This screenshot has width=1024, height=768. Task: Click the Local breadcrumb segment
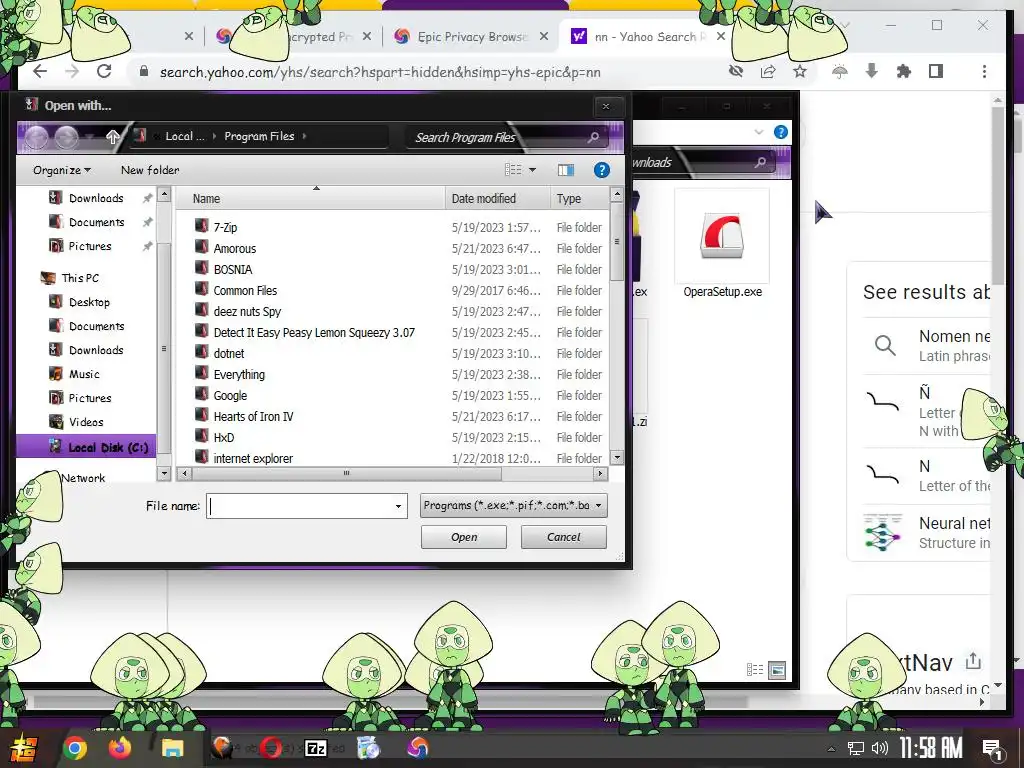point(185,136)
